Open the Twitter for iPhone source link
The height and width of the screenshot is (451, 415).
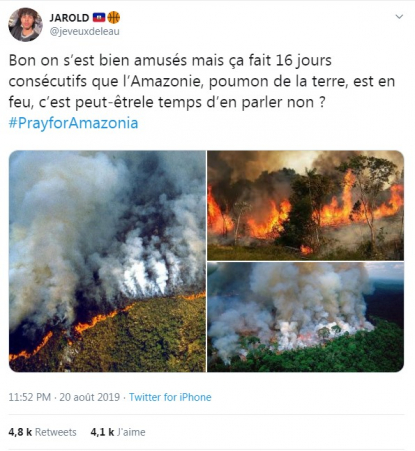170,397
